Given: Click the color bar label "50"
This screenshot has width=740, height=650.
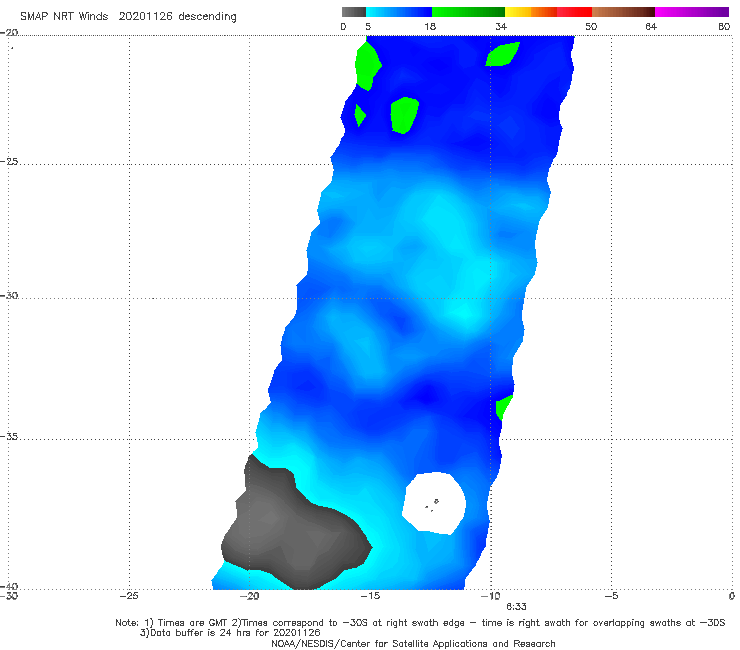Looking at the screenshot, I should point(591,26).
